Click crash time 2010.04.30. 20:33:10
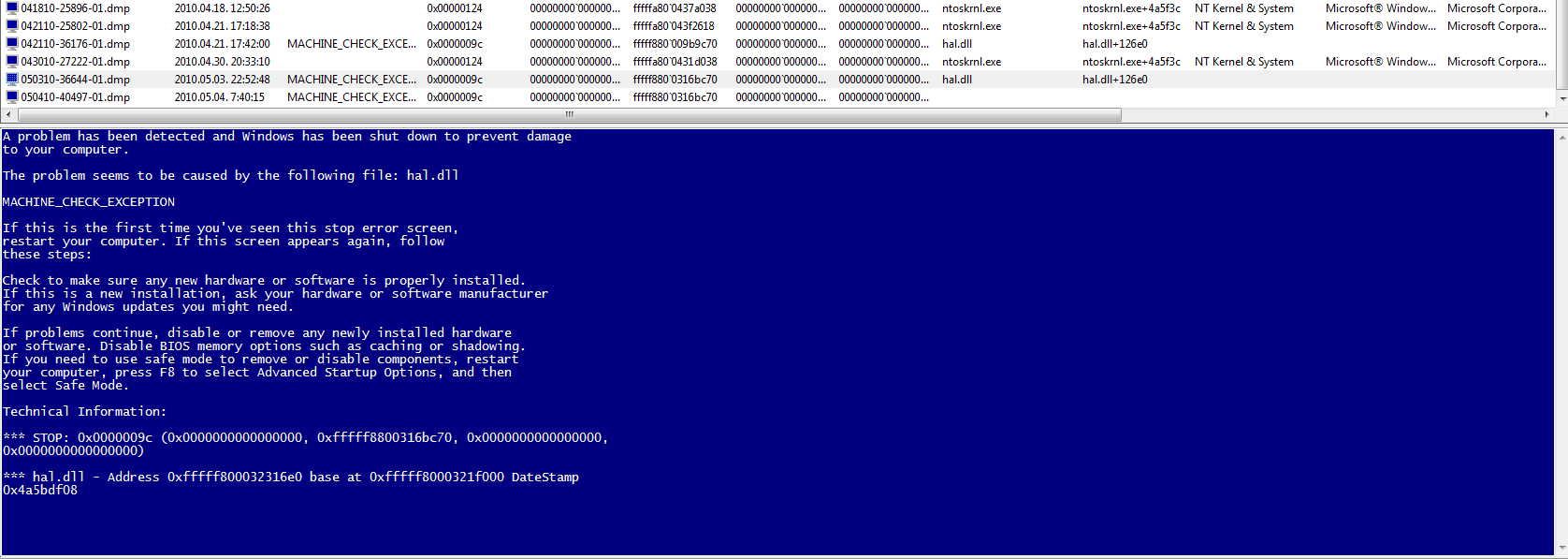This screenshot has height=559, width=1568. click(223, 62)
